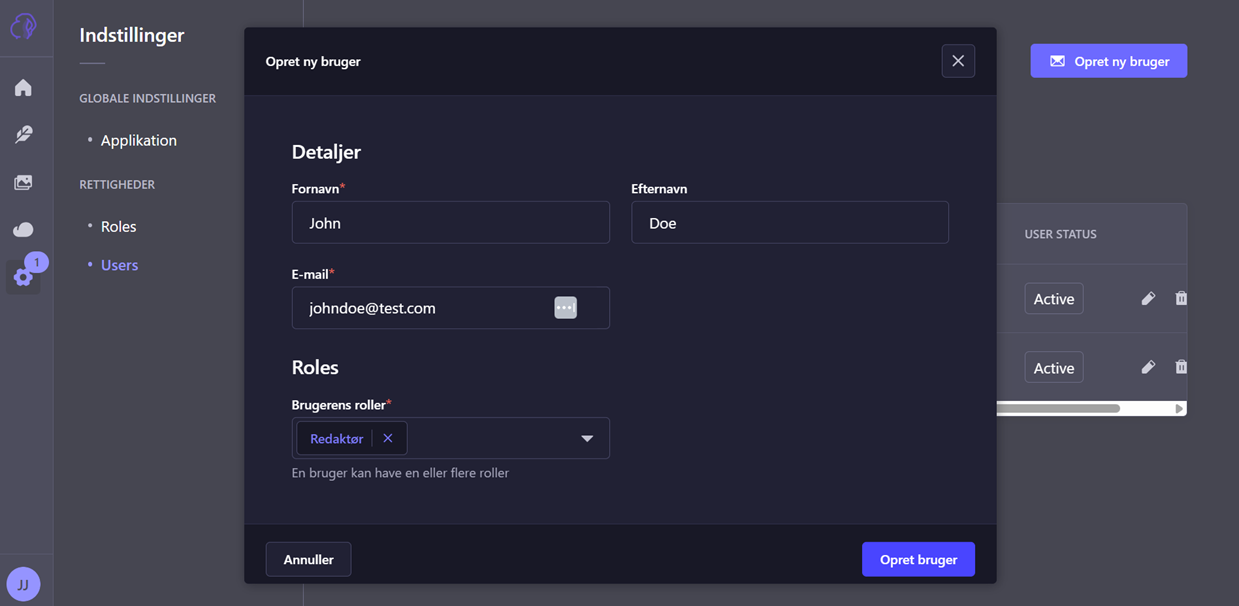Click the password manager icon in E-mail field
Image resolution: width=1239 pixels, height=606 pixels.
click(565, 308)
